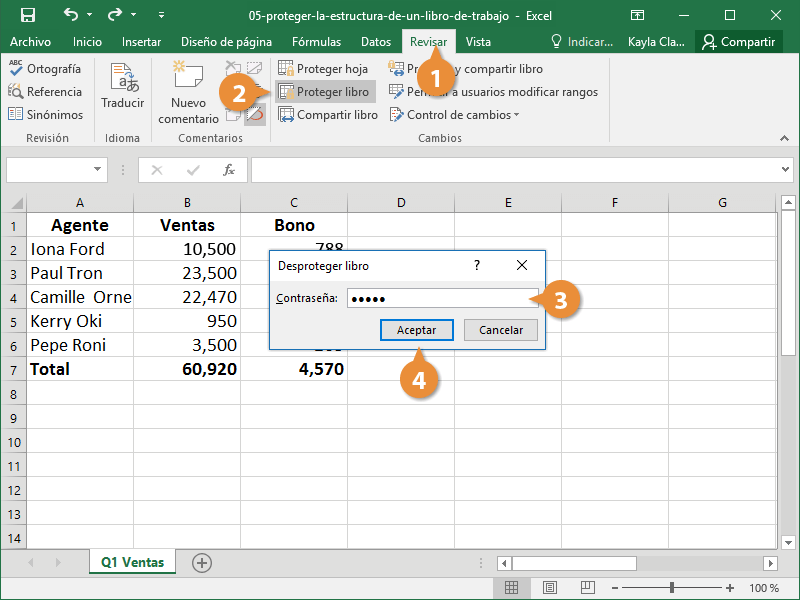Switch to Page Break Preview view

[587, 588]
